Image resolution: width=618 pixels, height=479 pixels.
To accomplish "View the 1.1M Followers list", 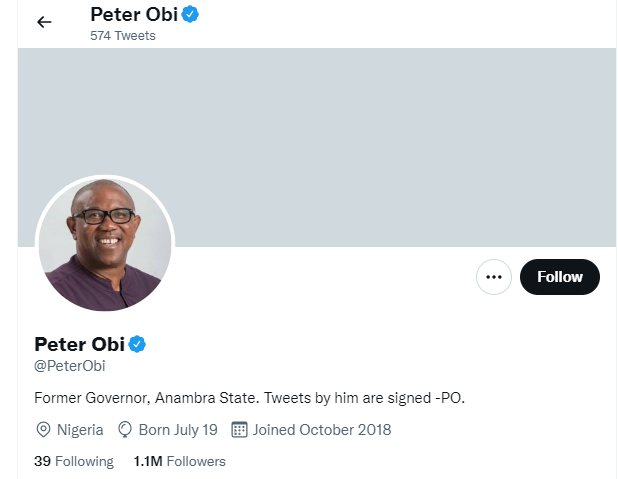I will click(x=180, y=461).
